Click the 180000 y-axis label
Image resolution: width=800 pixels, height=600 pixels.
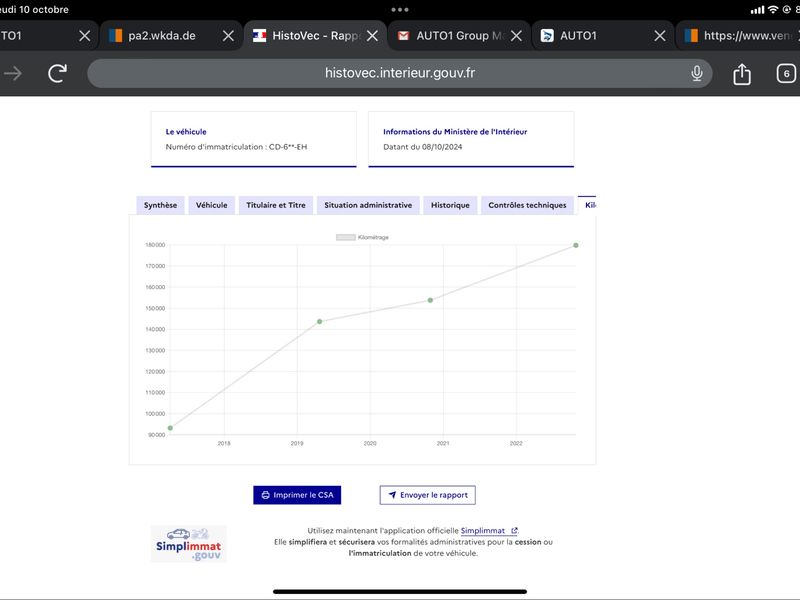point(155,245)
